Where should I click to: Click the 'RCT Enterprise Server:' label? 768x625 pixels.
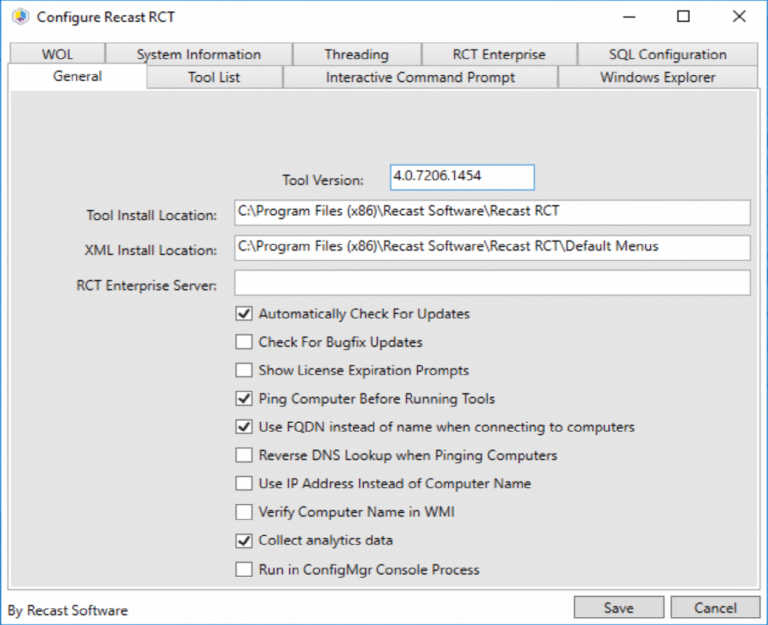[x=146, y=286]
